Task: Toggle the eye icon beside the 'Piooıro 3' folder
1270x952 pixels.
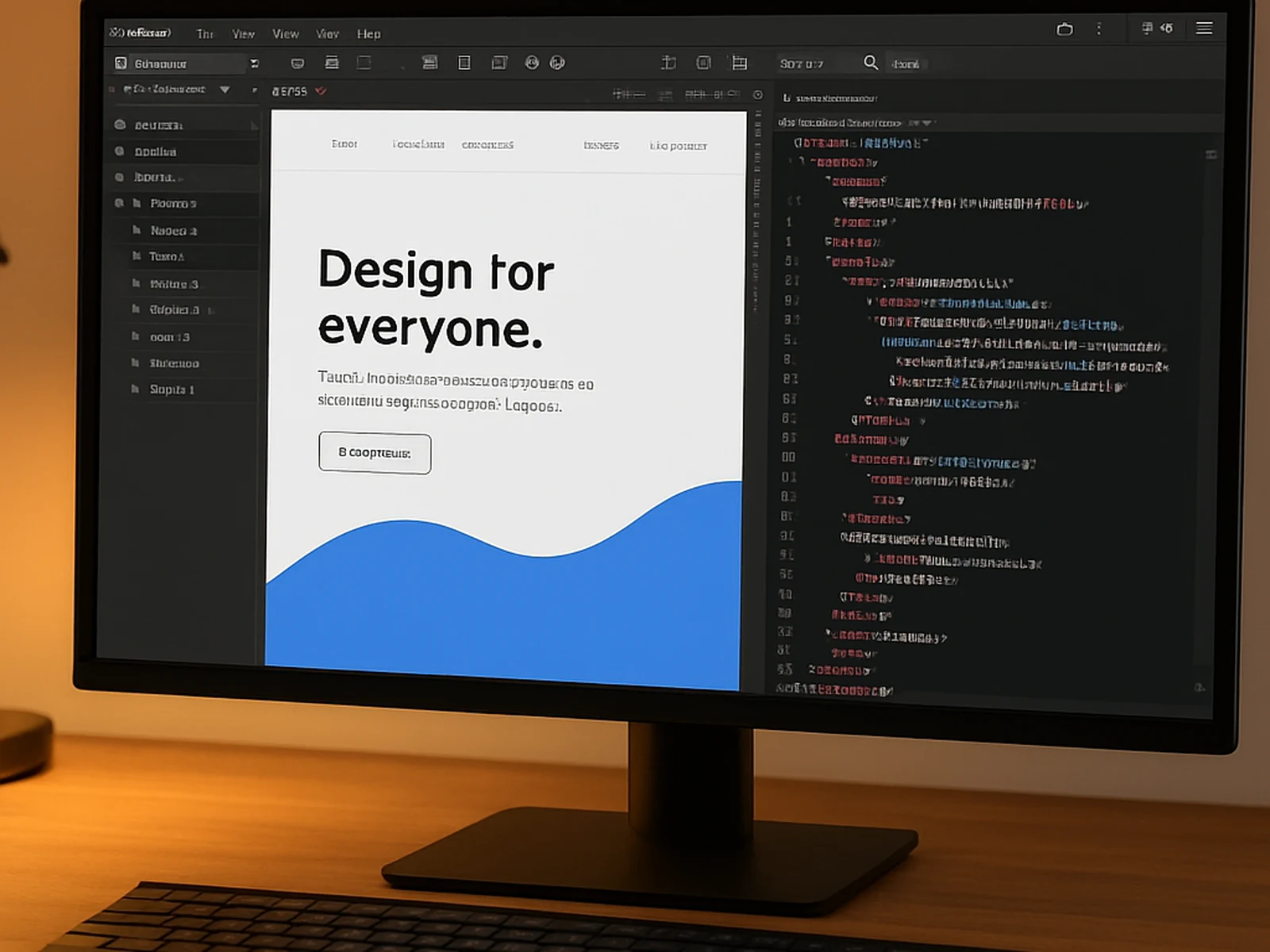Action: pos(119,203)
